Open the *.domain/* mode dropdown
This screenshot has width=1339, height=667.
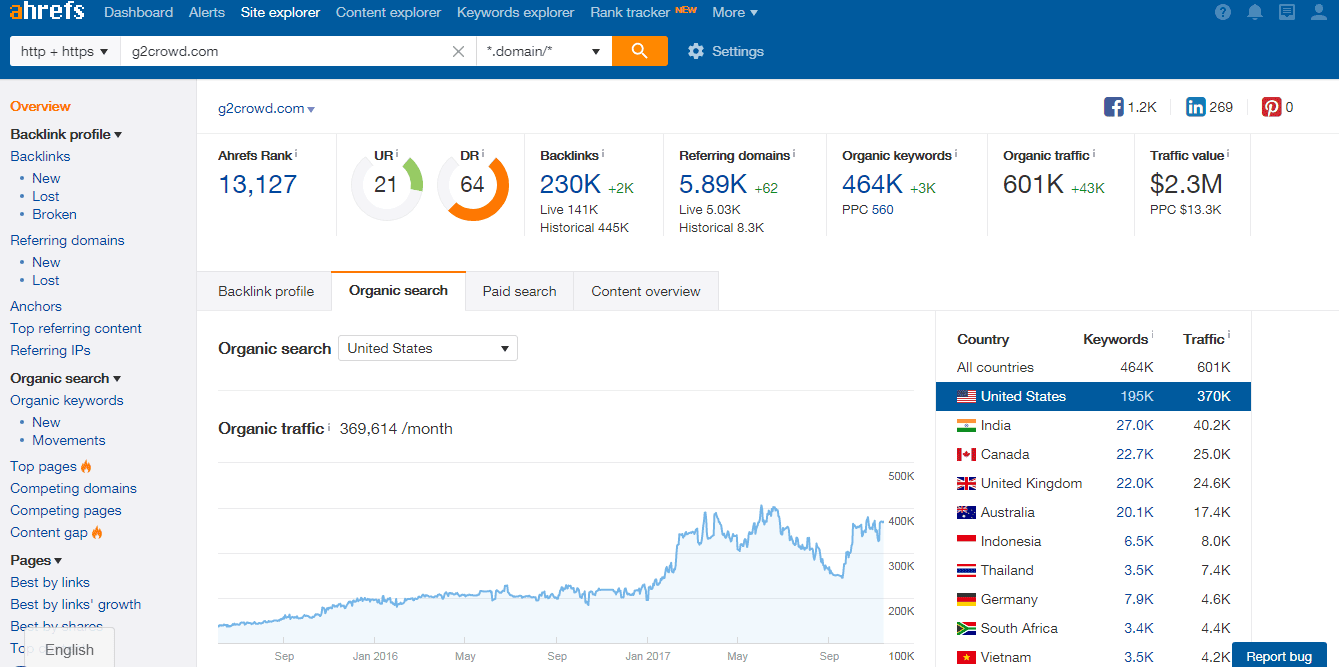pyautogui.click(x=543, y=51)
